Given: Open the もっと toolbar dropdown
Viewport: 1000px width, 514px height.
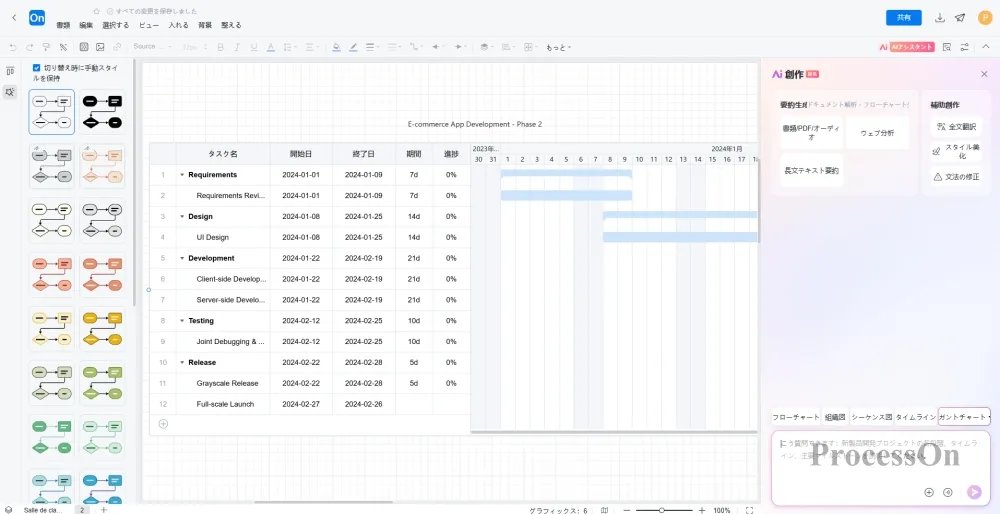Looking at the screenshot, I should (558, 47).
